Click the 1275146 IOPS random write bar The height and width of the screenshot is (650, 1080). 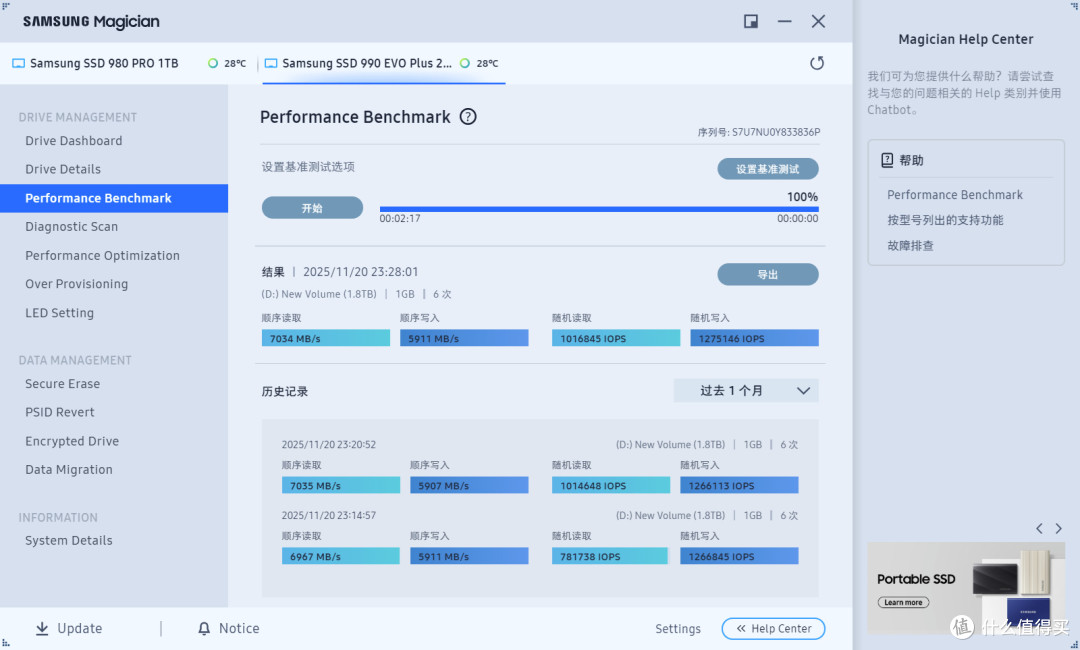click(754, 338)
